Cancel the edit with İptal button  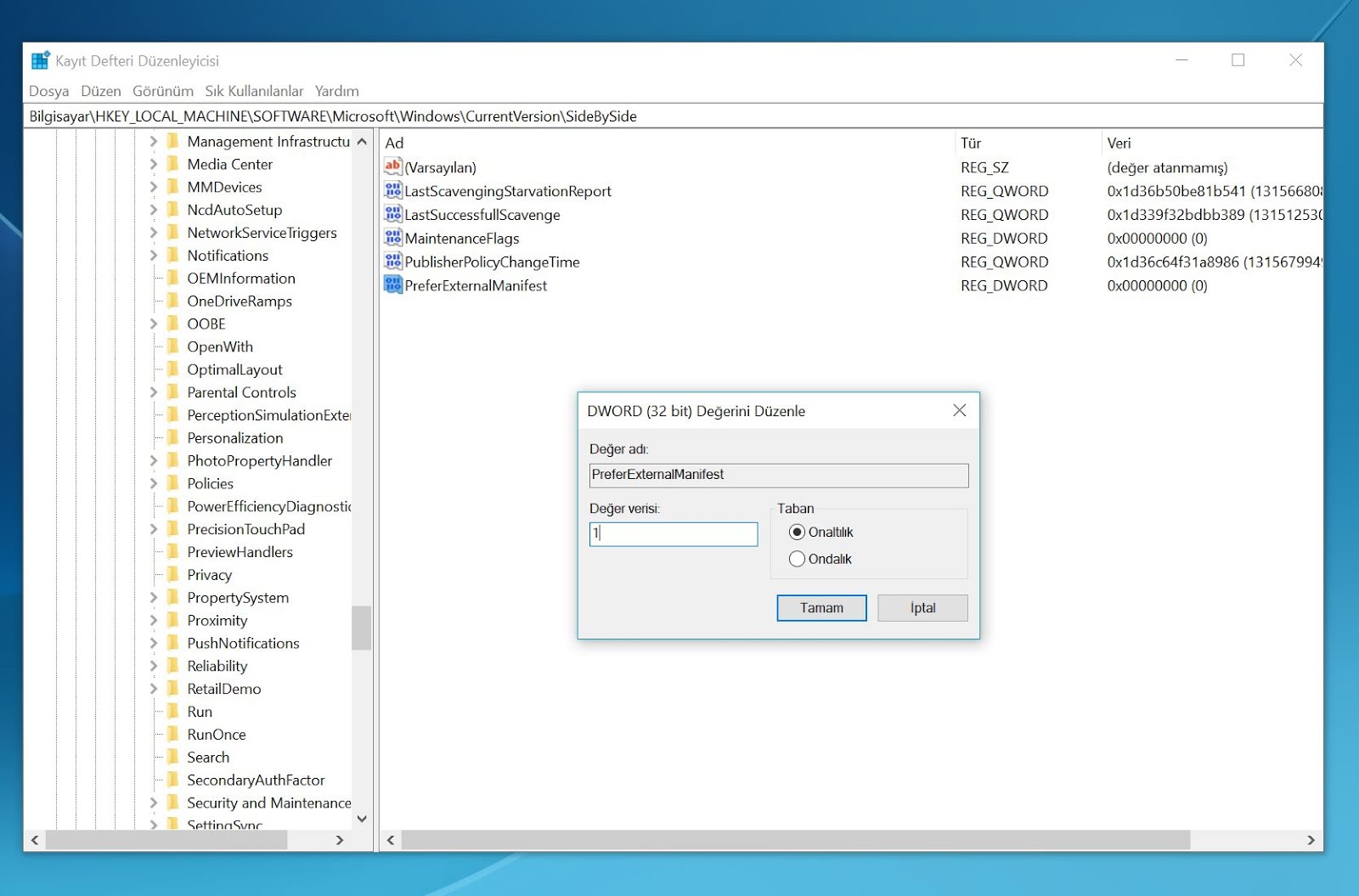[x=922, y=608]
